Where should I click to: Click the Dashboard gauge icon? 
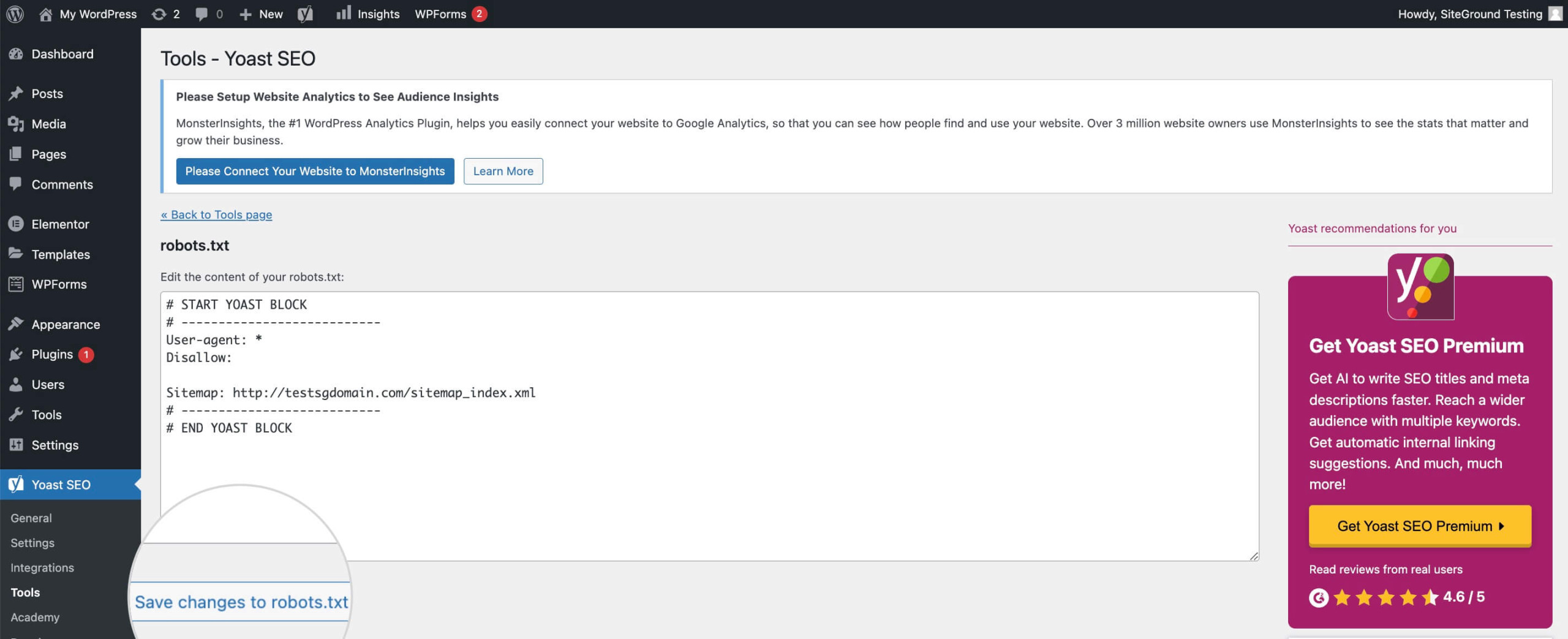[x=16, y=54]
